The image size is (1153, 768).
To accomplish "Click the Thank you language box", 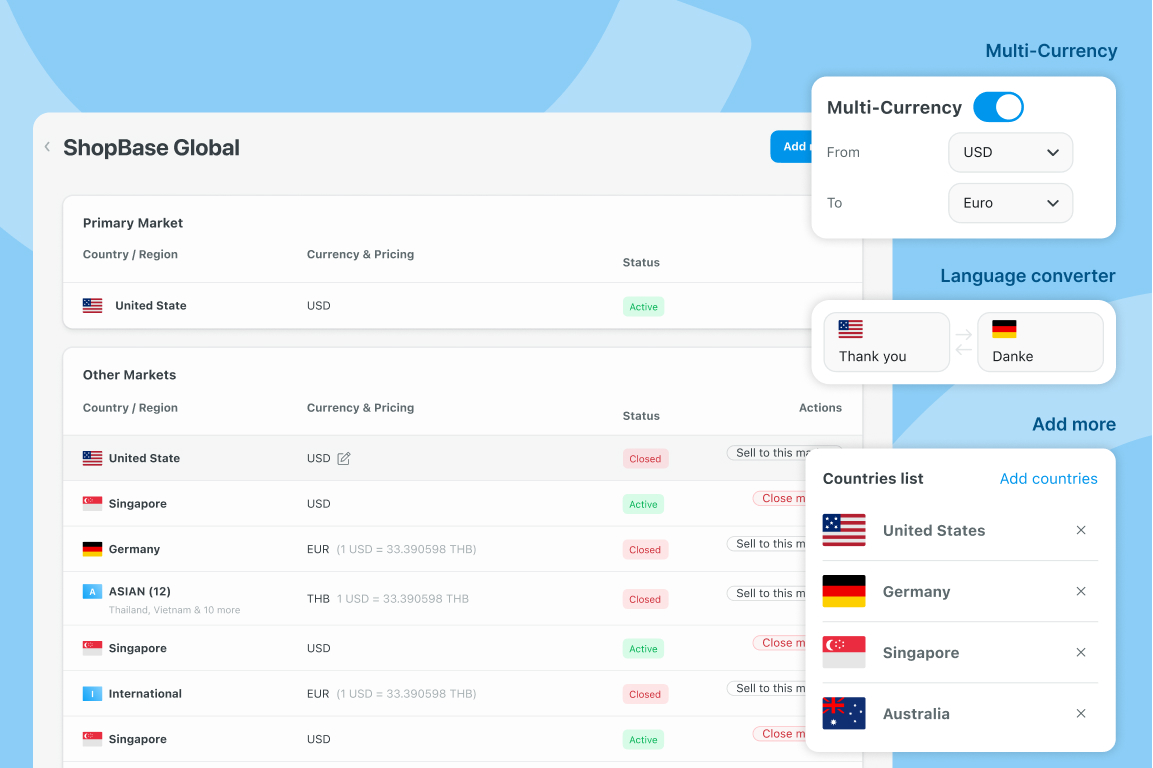I will pyautogui.click(x=886, y=342).
